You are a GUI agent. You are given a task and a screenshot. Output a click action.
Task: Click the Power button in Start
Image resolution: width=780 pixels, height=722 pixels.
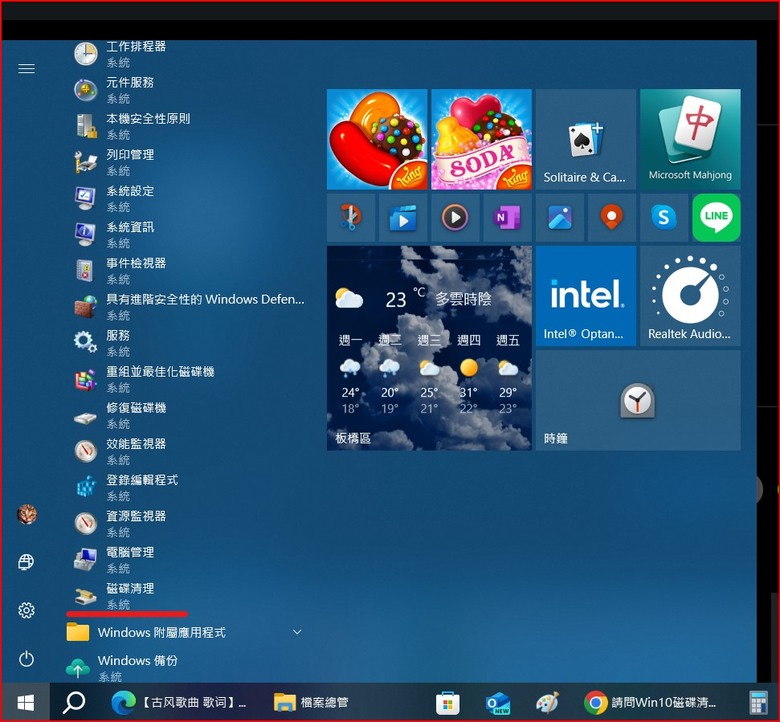point(26,659)
